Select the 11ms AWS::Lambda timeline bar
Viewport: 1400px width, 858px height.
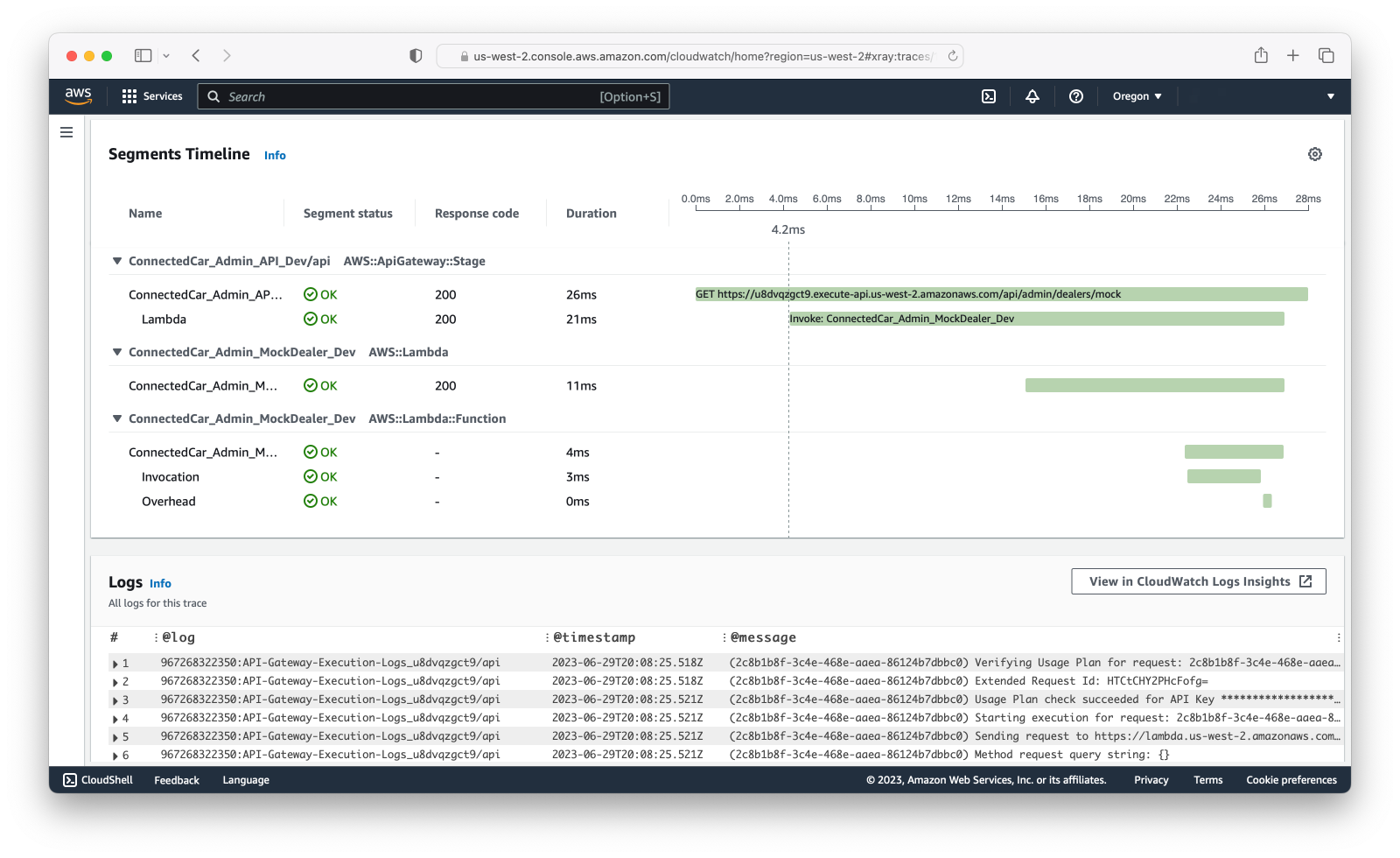[1155, 385]
